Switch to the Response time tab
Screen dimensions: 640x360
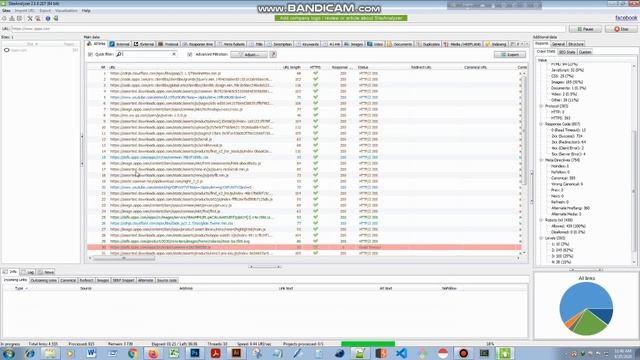(198, 44)
